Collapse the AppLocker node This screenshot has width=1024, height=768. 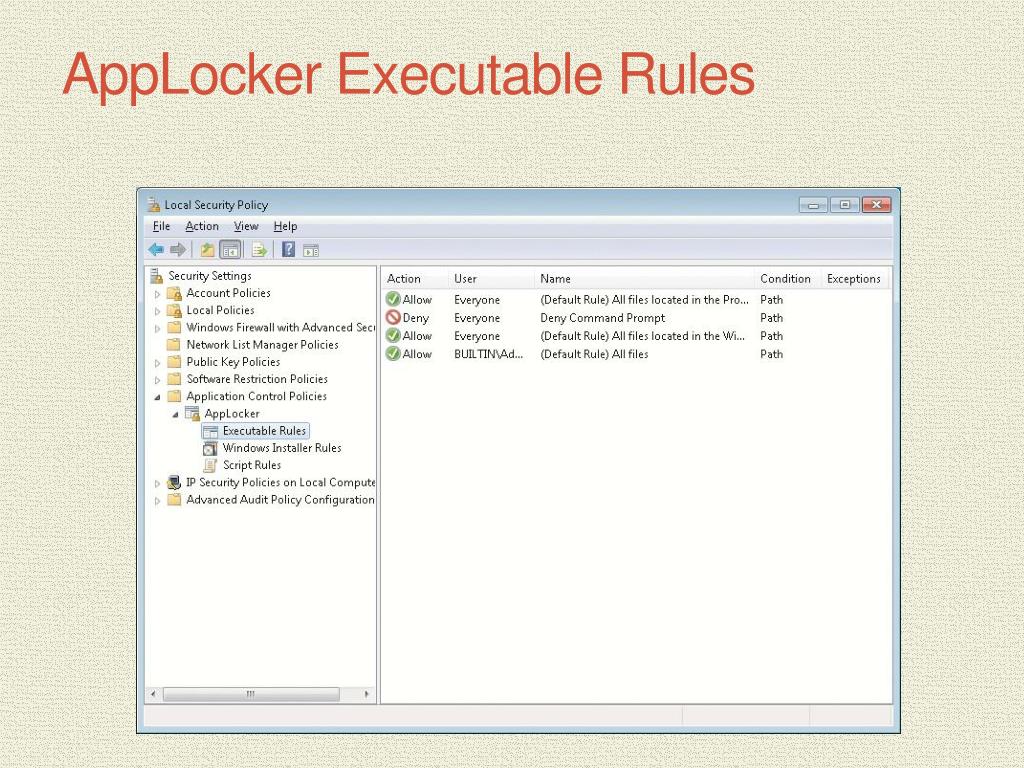pyautogui.click(x=175, y=414)
